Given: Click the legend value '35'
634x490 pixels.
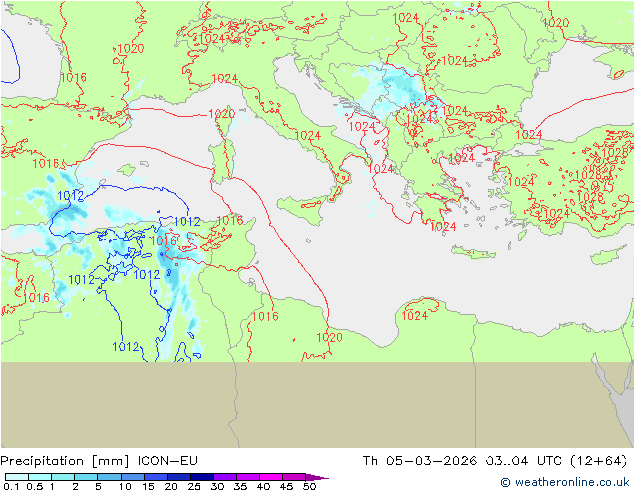Looking at the screenshot, I should pos(240,486).
